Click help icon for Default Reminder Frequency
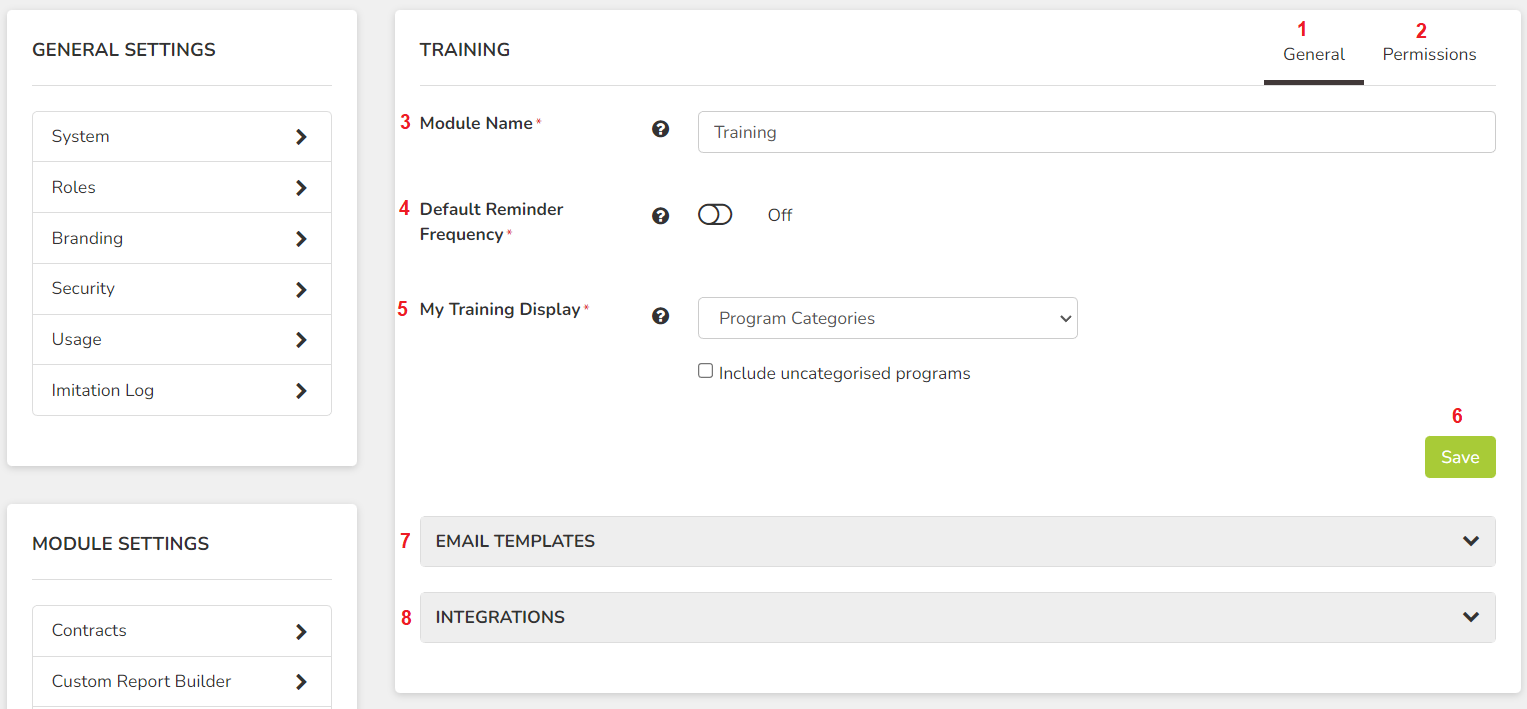This screenshot has height=709, width=1527. click(x=660, y=216)
